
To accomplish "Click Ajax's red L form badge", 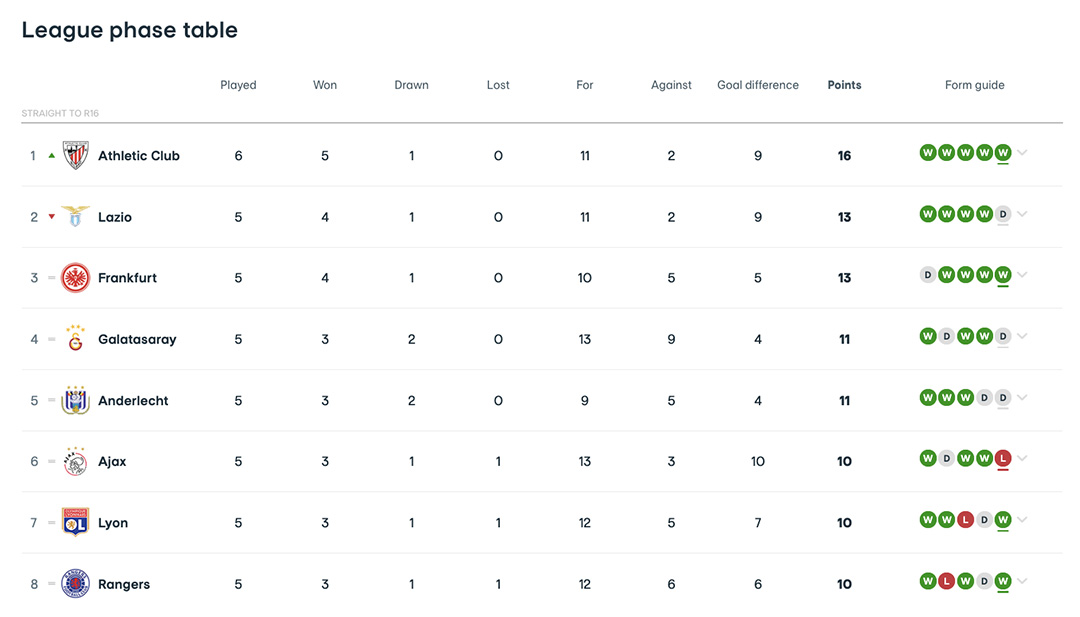I will coord(1003,458).
